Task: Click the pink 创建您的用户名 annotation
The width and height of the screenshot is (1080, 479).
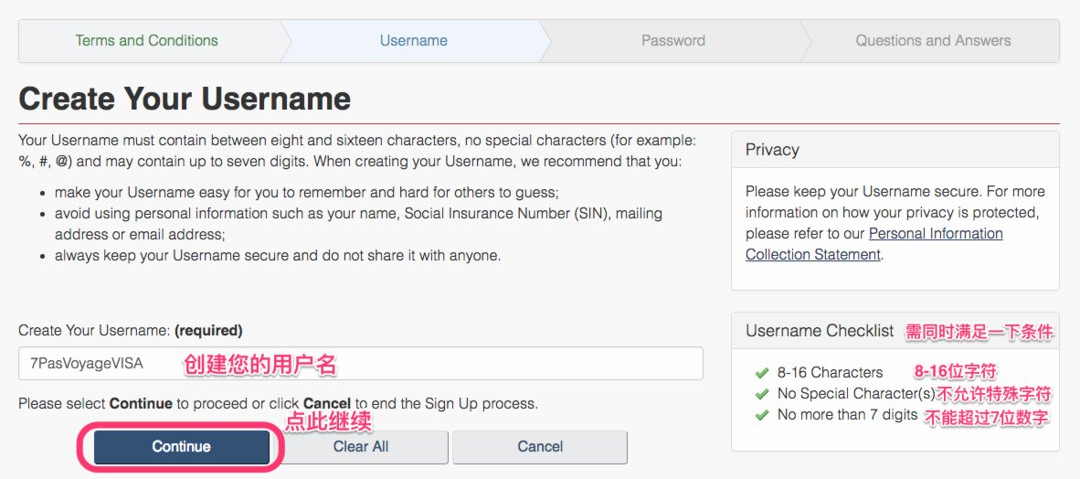Action: [259, 365]
